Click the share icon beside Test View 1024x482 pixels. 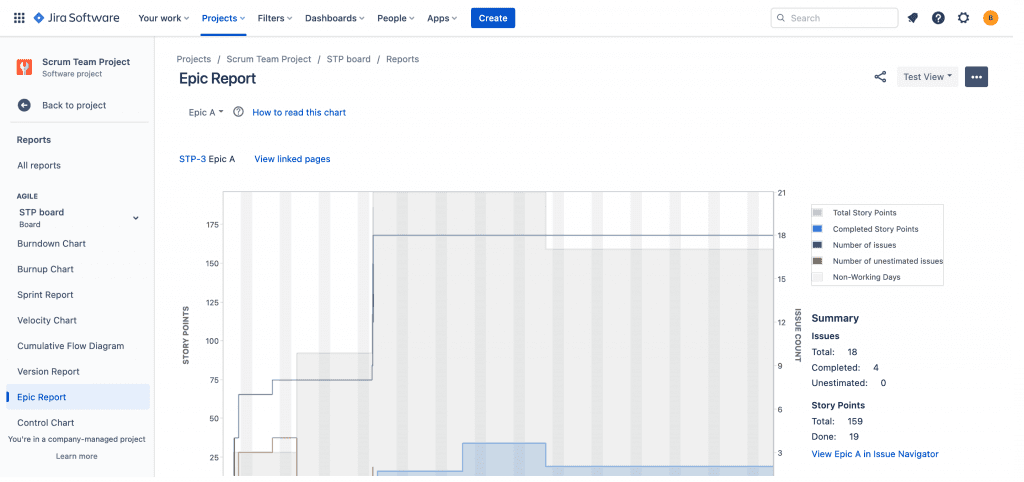880,77
